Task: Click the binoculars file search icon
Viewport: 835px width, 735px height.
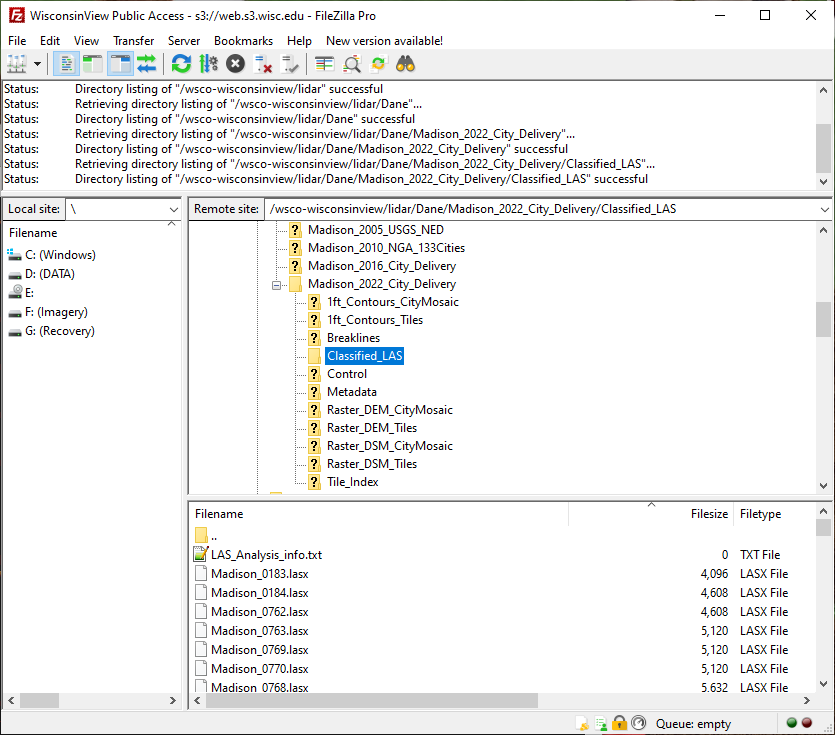Action: [405, 64]
